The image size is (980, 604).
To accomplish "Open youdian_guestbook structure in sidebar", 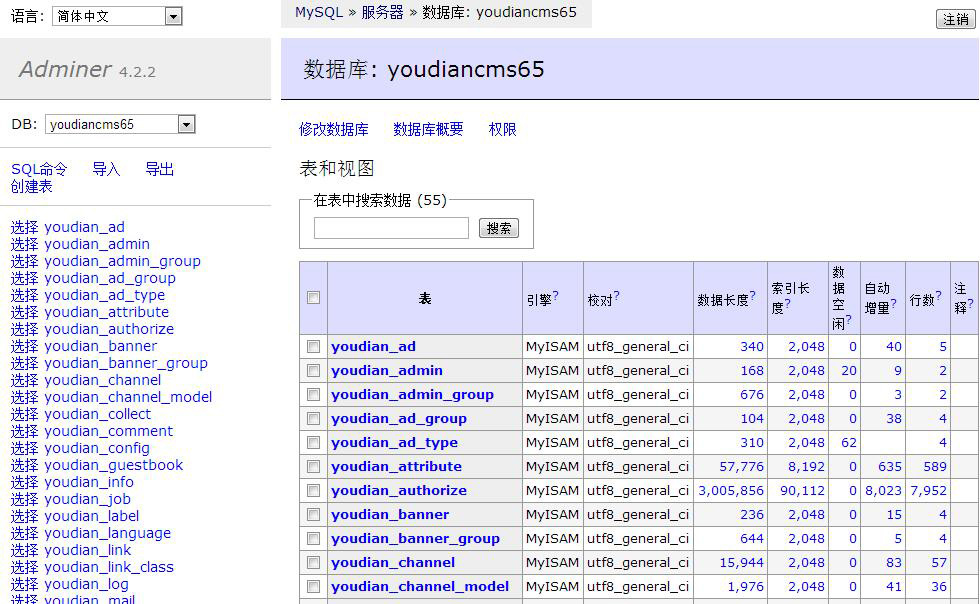I will pyautogui.click(x=114, y=465).
